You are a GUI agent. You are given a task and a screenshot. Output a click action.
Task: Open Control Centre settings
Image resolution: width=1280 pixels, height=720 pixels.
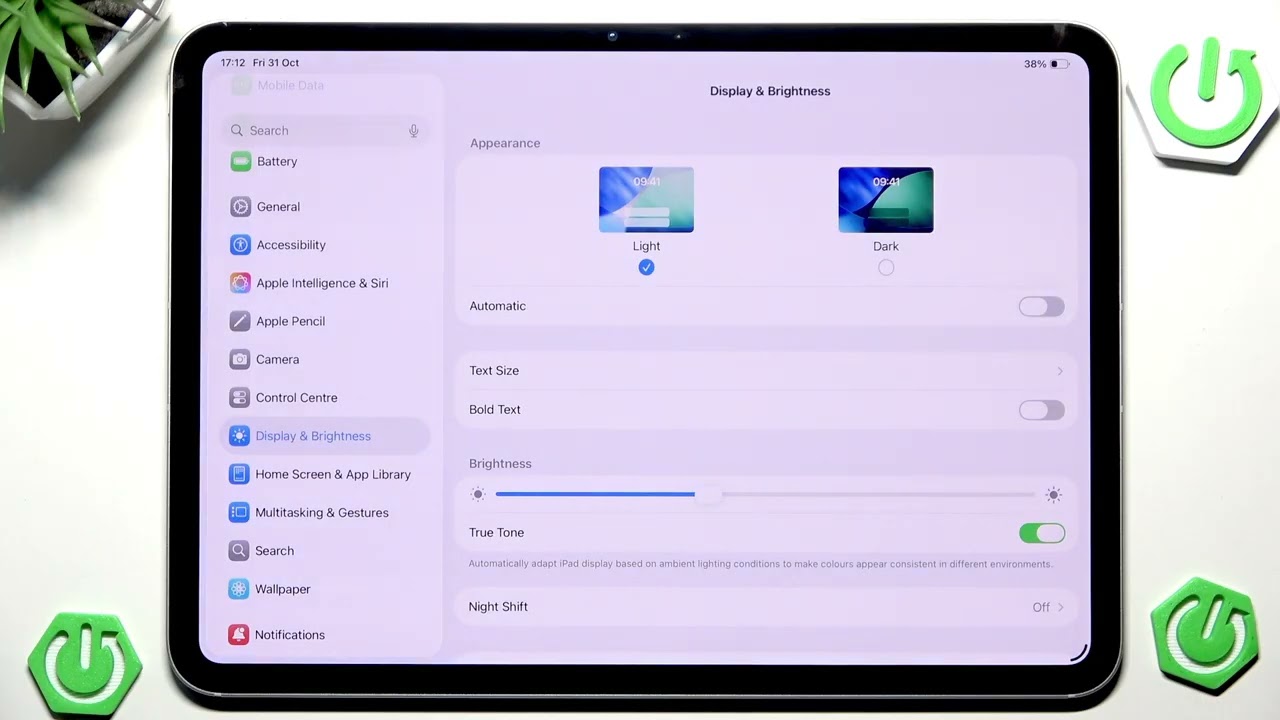[326, 398]
